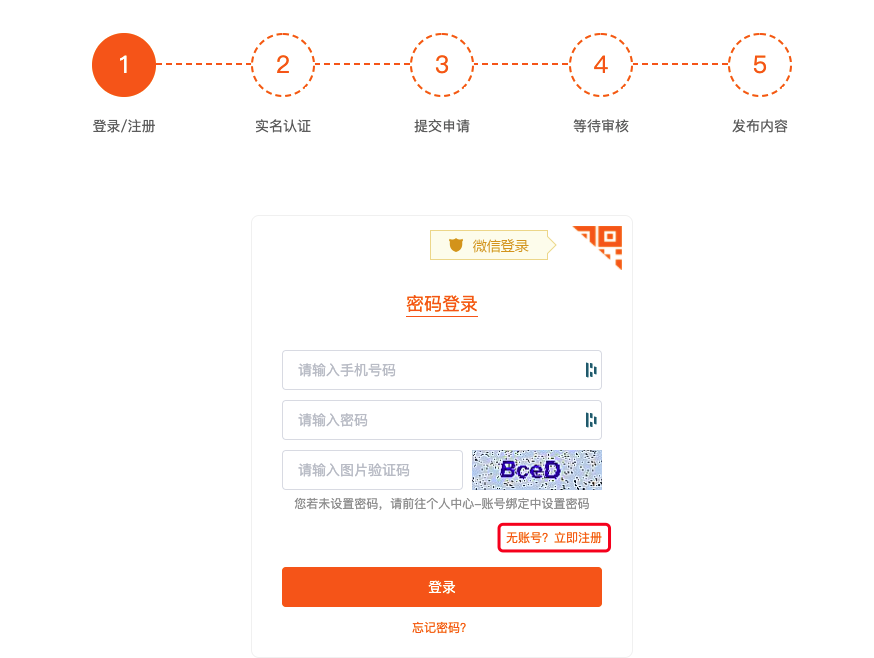Open the 忘记密码? link
Viewport: 874px width, 658px height.
[x=439, y=628]
